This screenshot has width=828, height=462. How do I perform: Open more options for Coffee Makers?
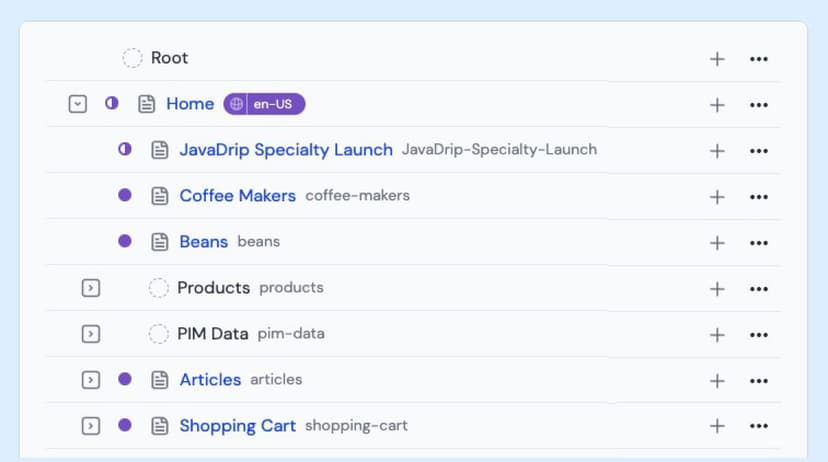tap(758, 197)
